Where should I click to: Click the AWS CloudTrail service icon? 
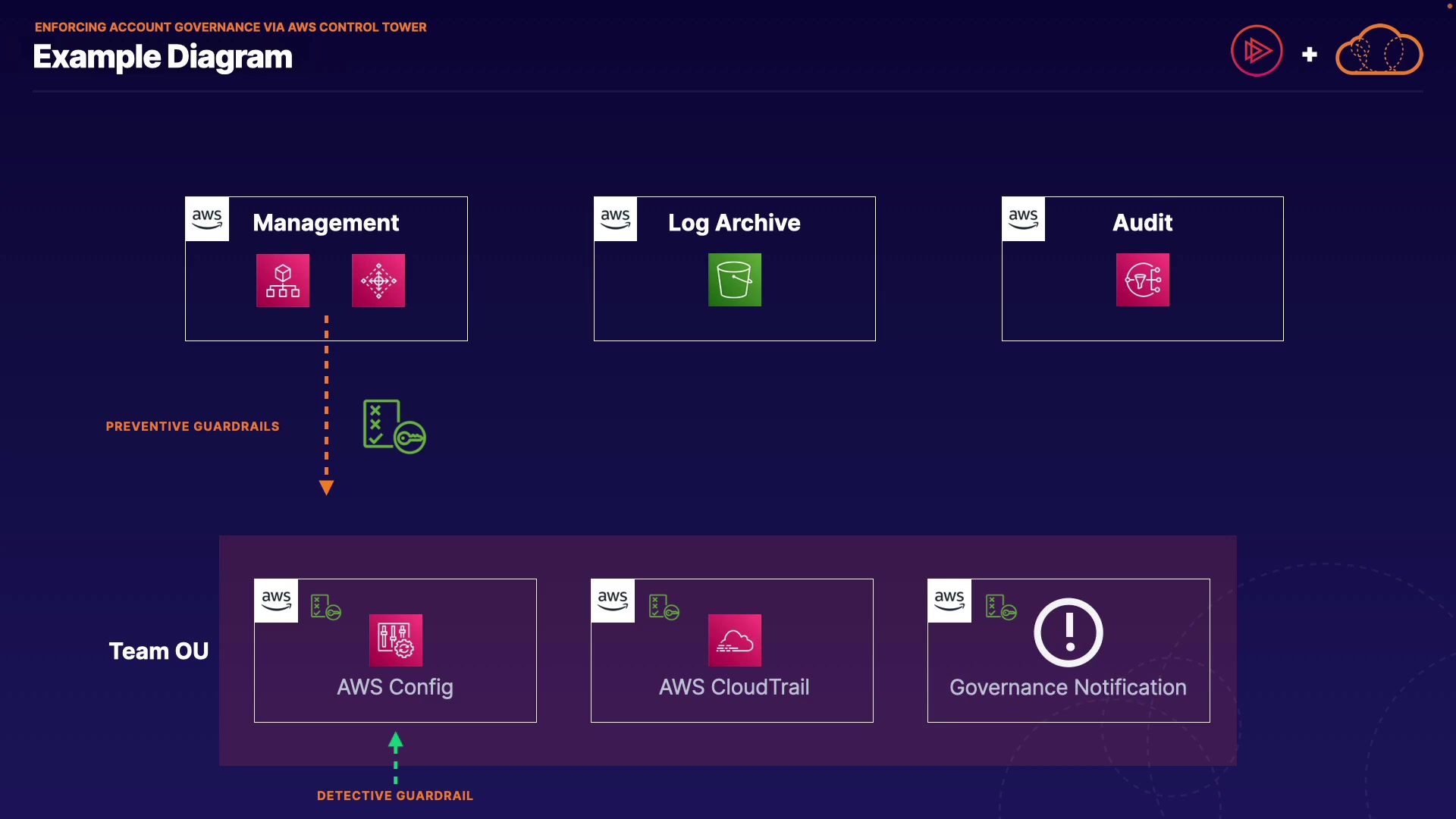(734, 640)
